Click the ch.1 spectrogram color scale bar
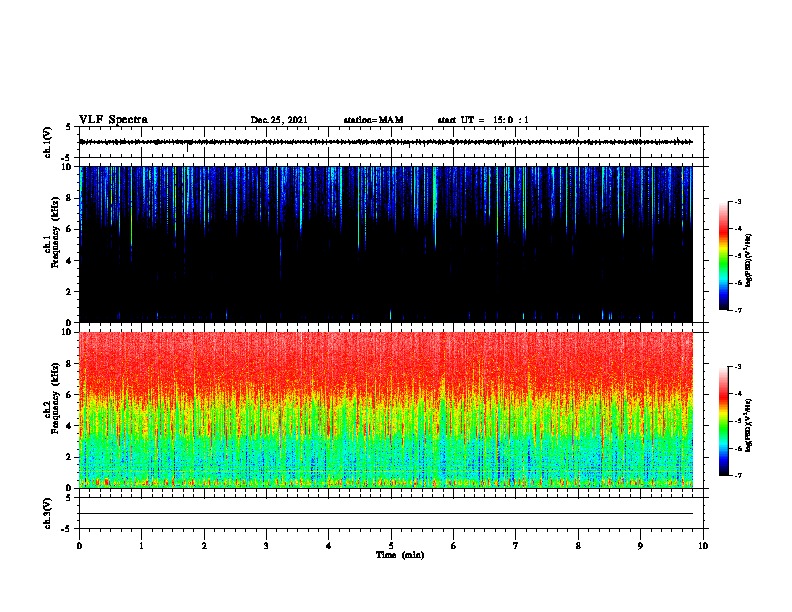This screenshot has width=792, height=612. (723, 256)
